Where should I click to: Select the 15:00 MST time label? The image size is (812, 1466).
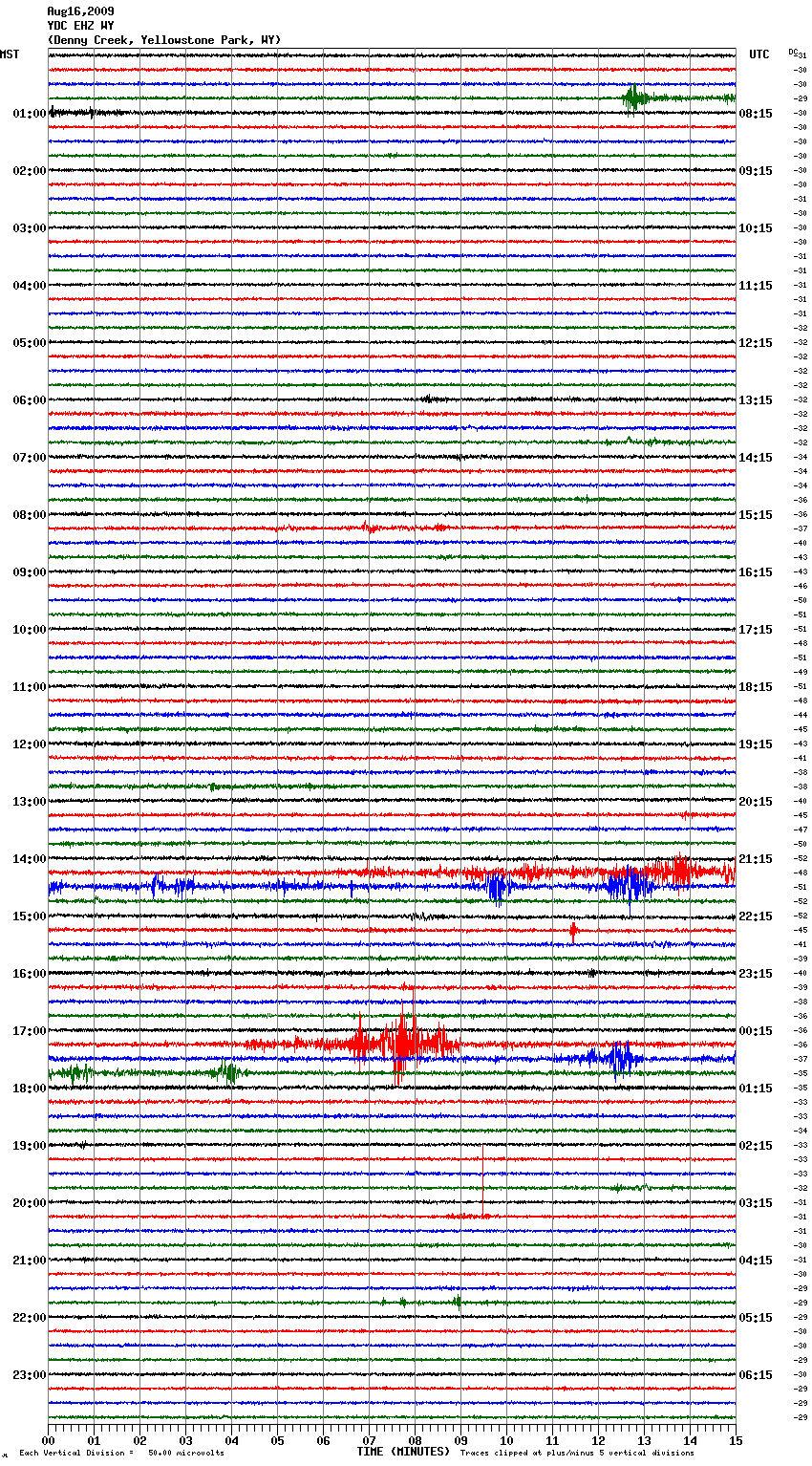(x=30, y=916)
